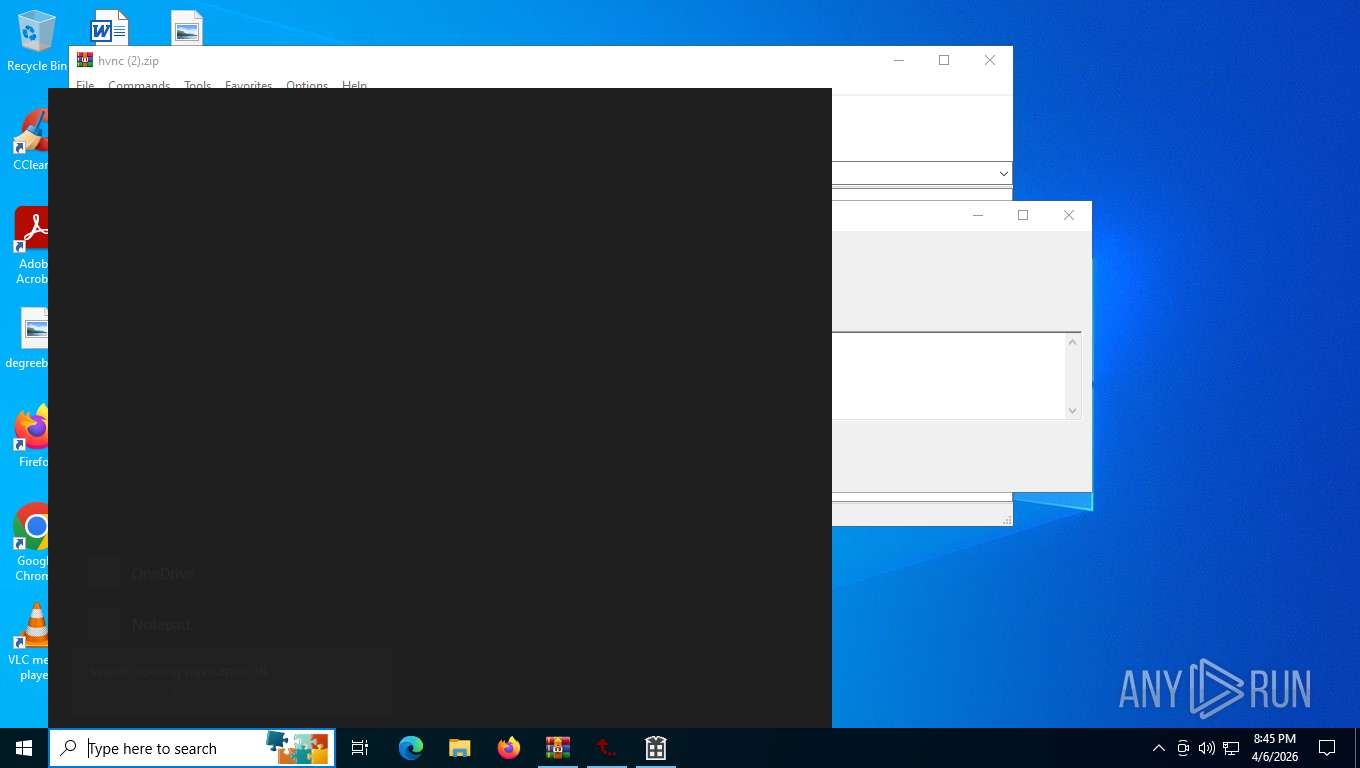
Task: Open the Action Center notifications icon
Action: (x=1327, y=748)
